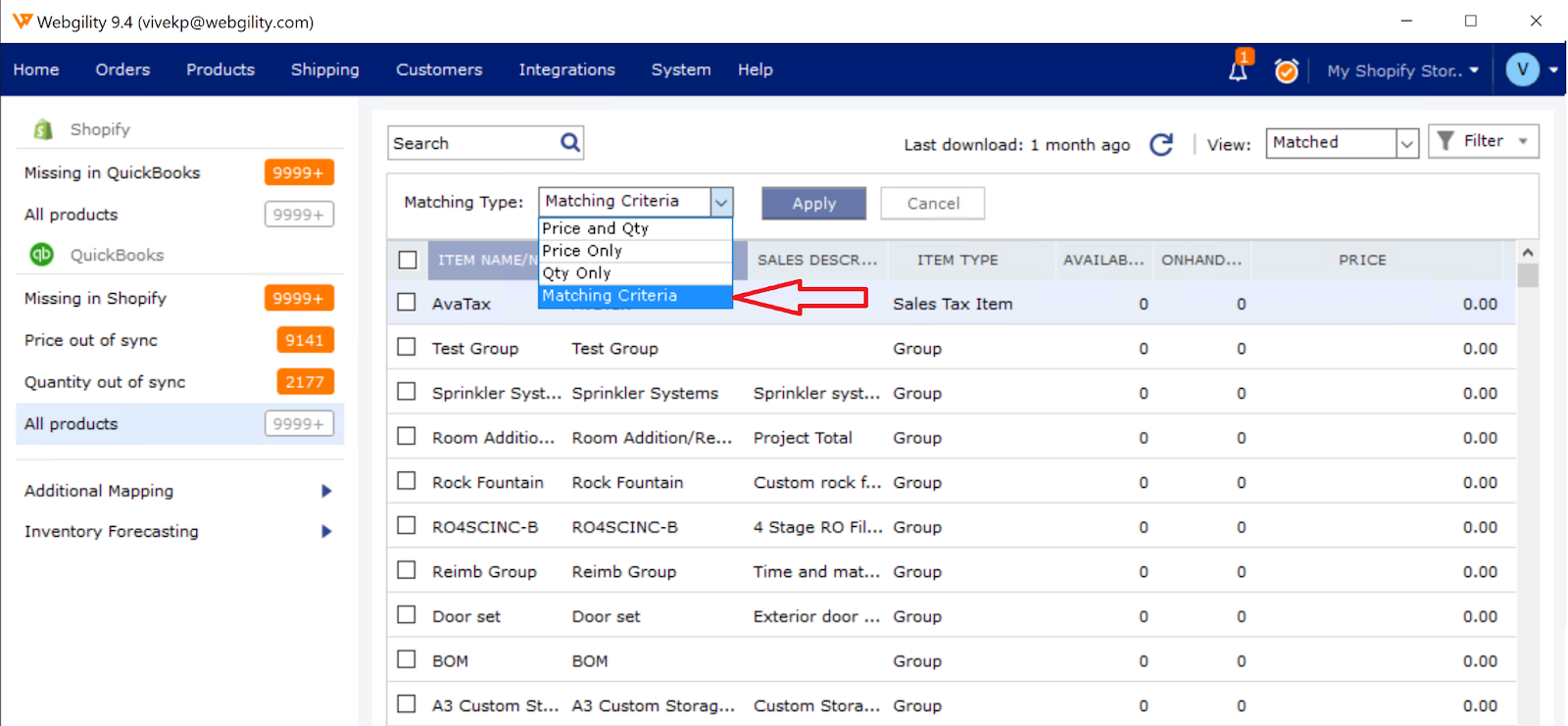The image size is (1568, 726).
Task: Click the Shopify logo icon
Action: pos(42,129)
